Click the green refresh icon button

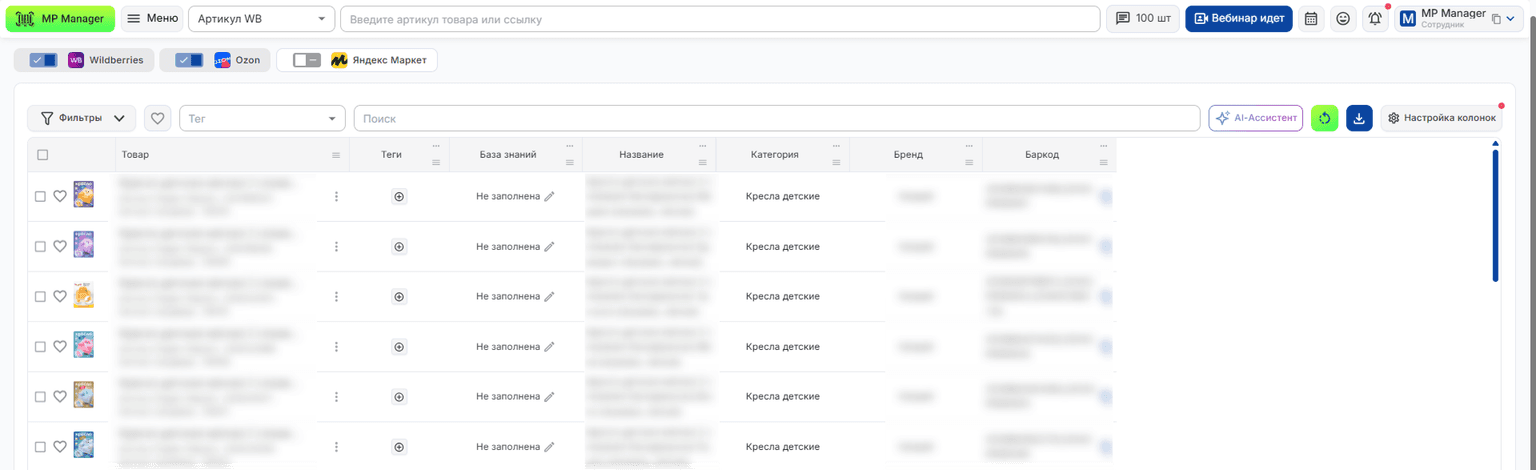click(1324, 118)
